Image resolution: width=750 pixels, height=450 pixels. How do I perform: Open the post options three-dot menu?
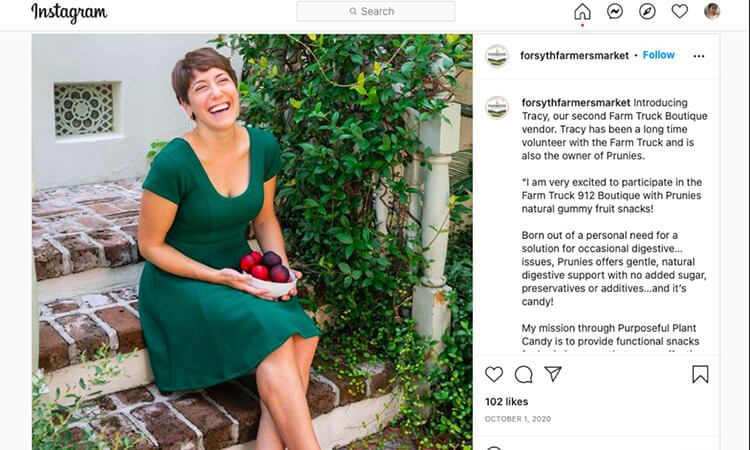click(699, 56)
